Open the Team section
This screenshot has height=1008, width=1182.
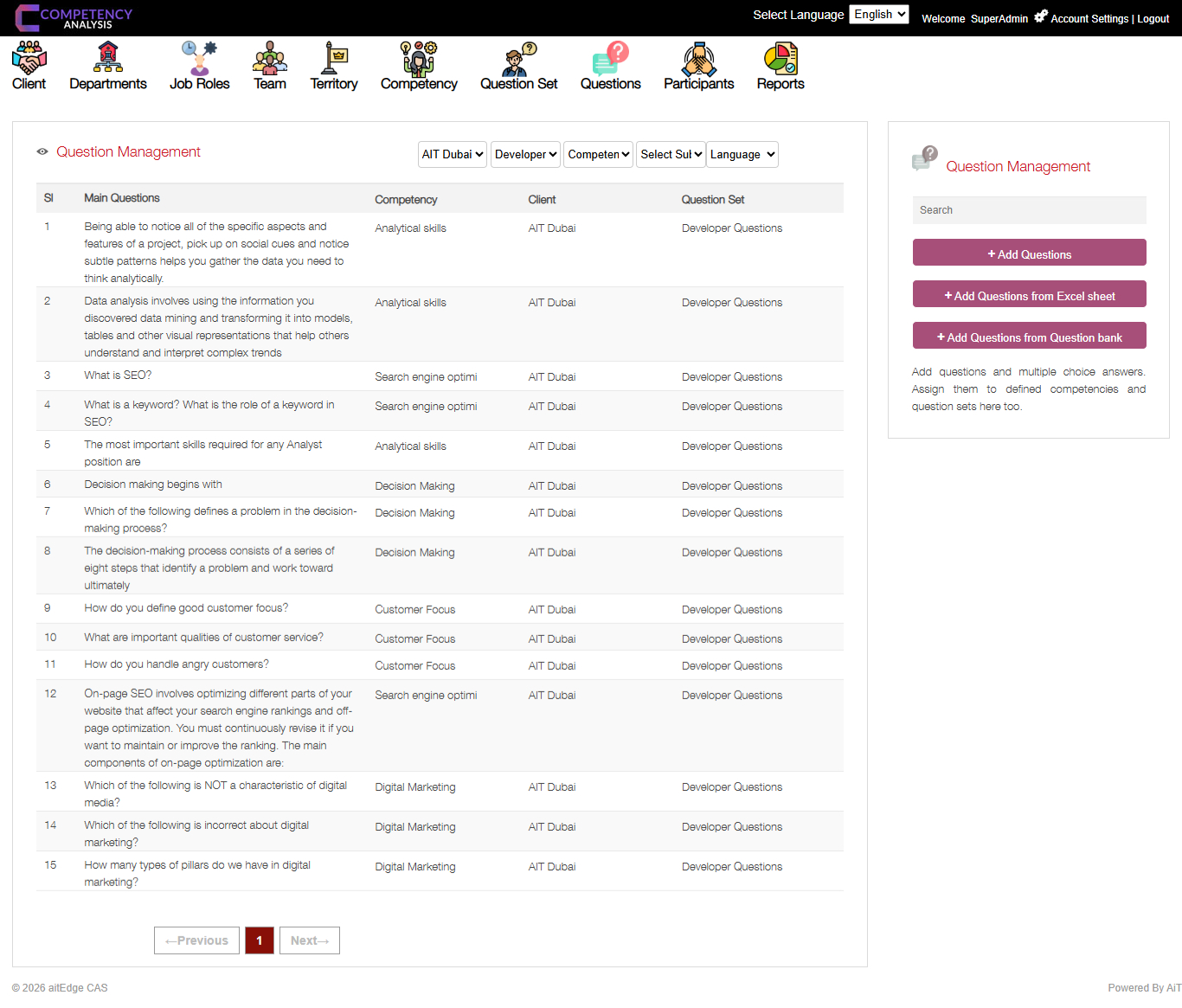click(269, 65)
